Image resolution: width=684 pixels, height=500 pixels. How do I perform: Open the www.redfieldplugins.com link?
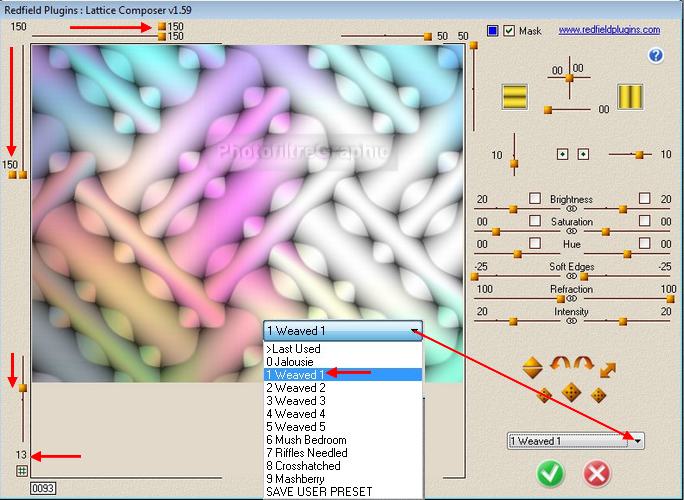coord(608,31)
